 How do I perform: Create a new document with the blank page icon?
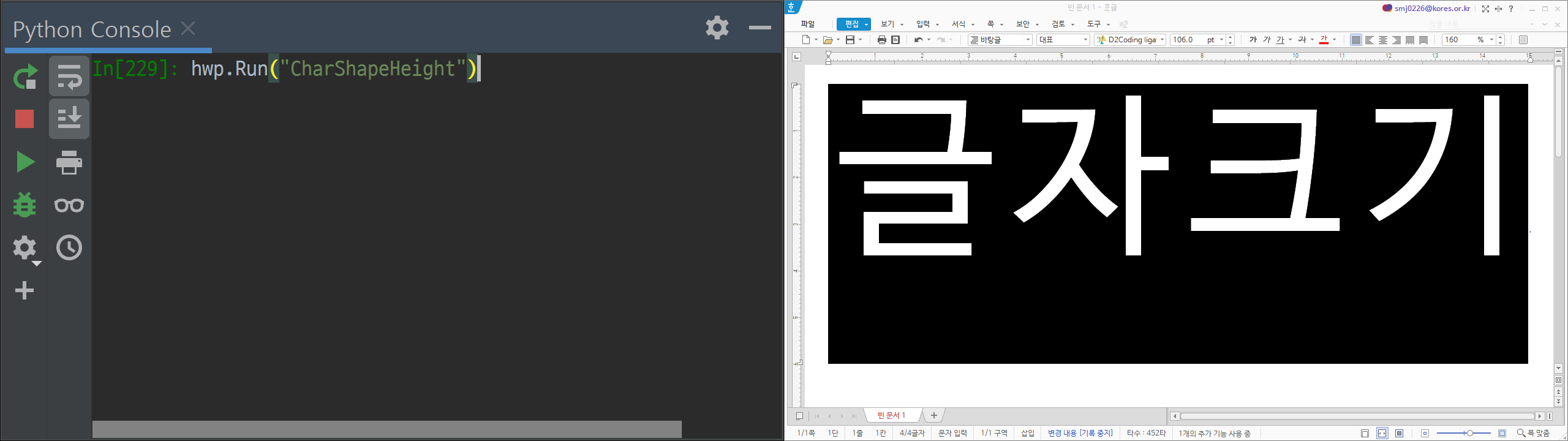(x=807, y=40)
